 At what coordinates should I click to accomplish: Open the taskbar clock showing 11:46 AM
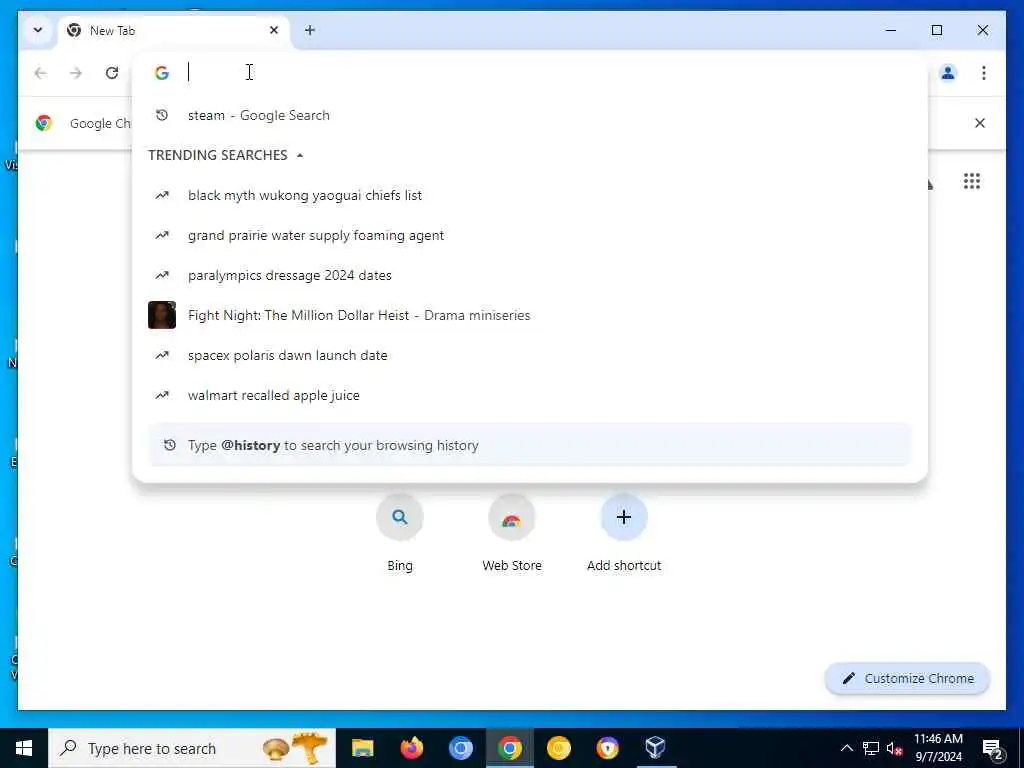pyautogui.click(x=938, y=748)
